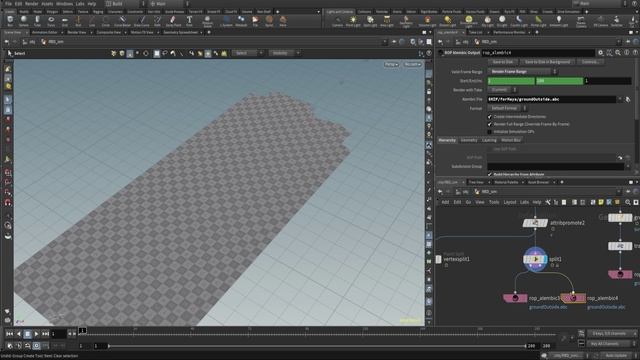Open the Render menu
Viewport: 640px width, 360px height.
(x=31, y=4)
